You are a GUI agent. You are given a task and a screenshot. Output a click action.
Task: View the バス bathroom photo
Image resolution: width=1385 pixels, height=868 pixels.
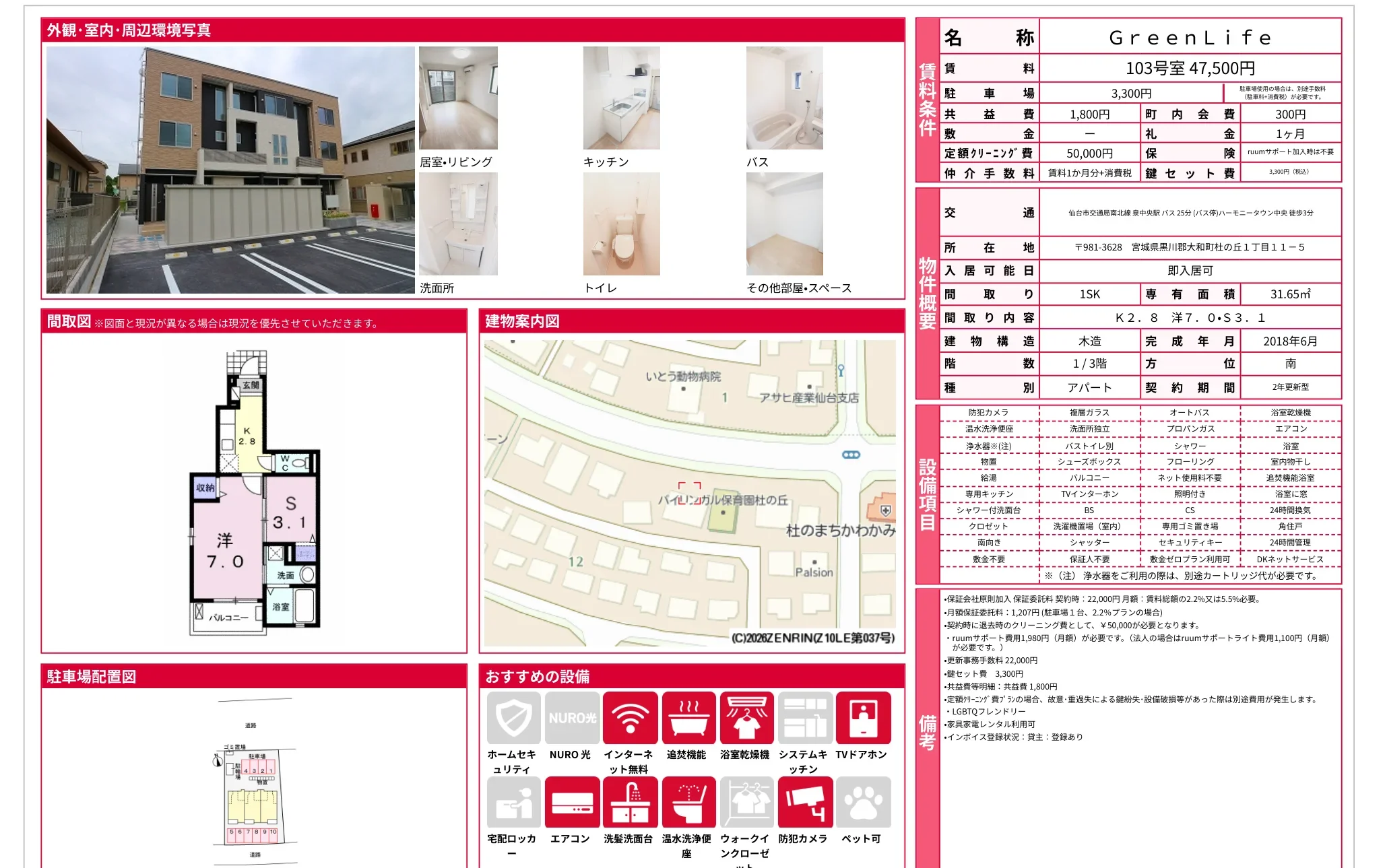[785, 98]
